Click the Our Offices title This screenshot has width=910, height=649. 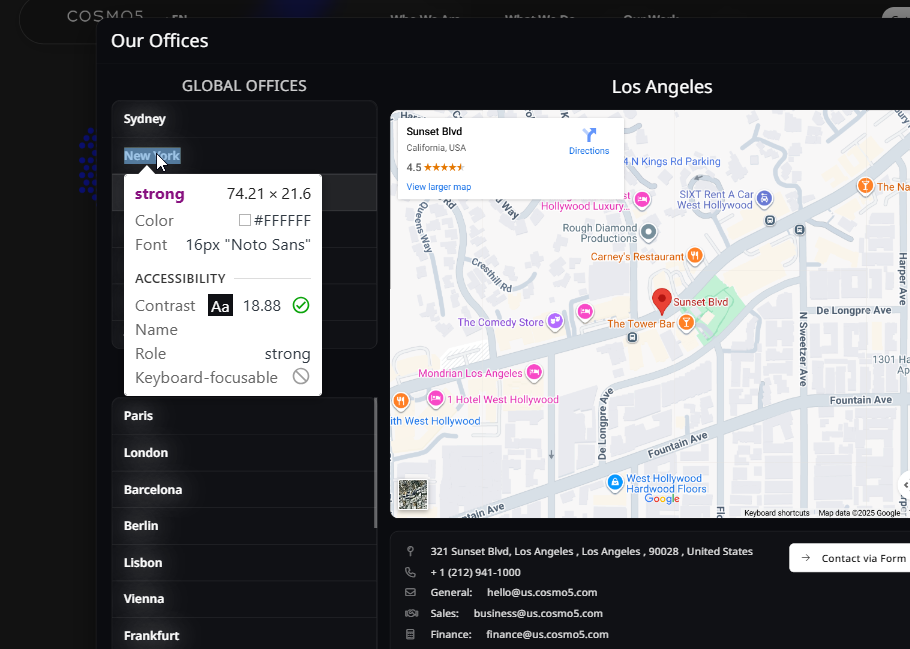coord(160,41)
